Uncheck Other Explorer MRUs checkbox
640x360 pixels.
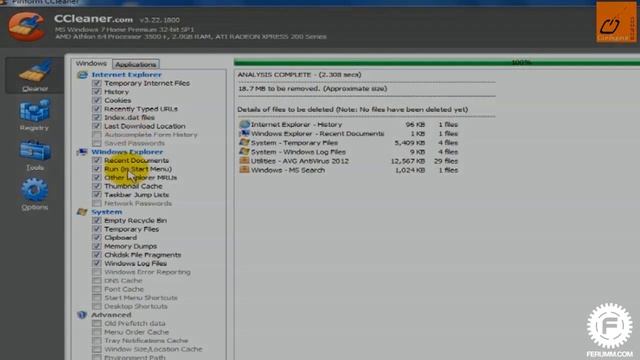(97, 178)
